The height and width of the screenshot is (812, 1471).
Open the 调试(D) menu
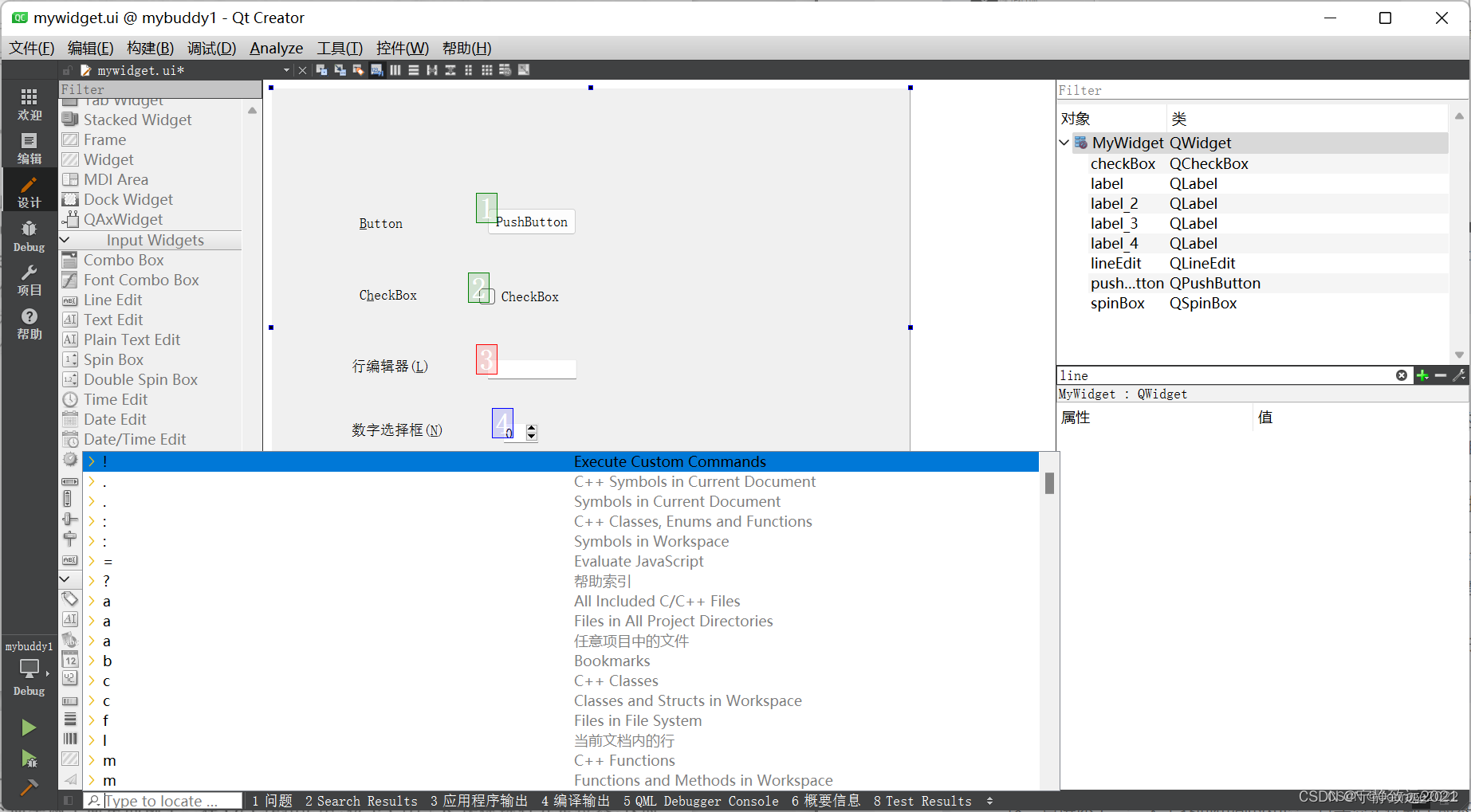click(211, 48)
